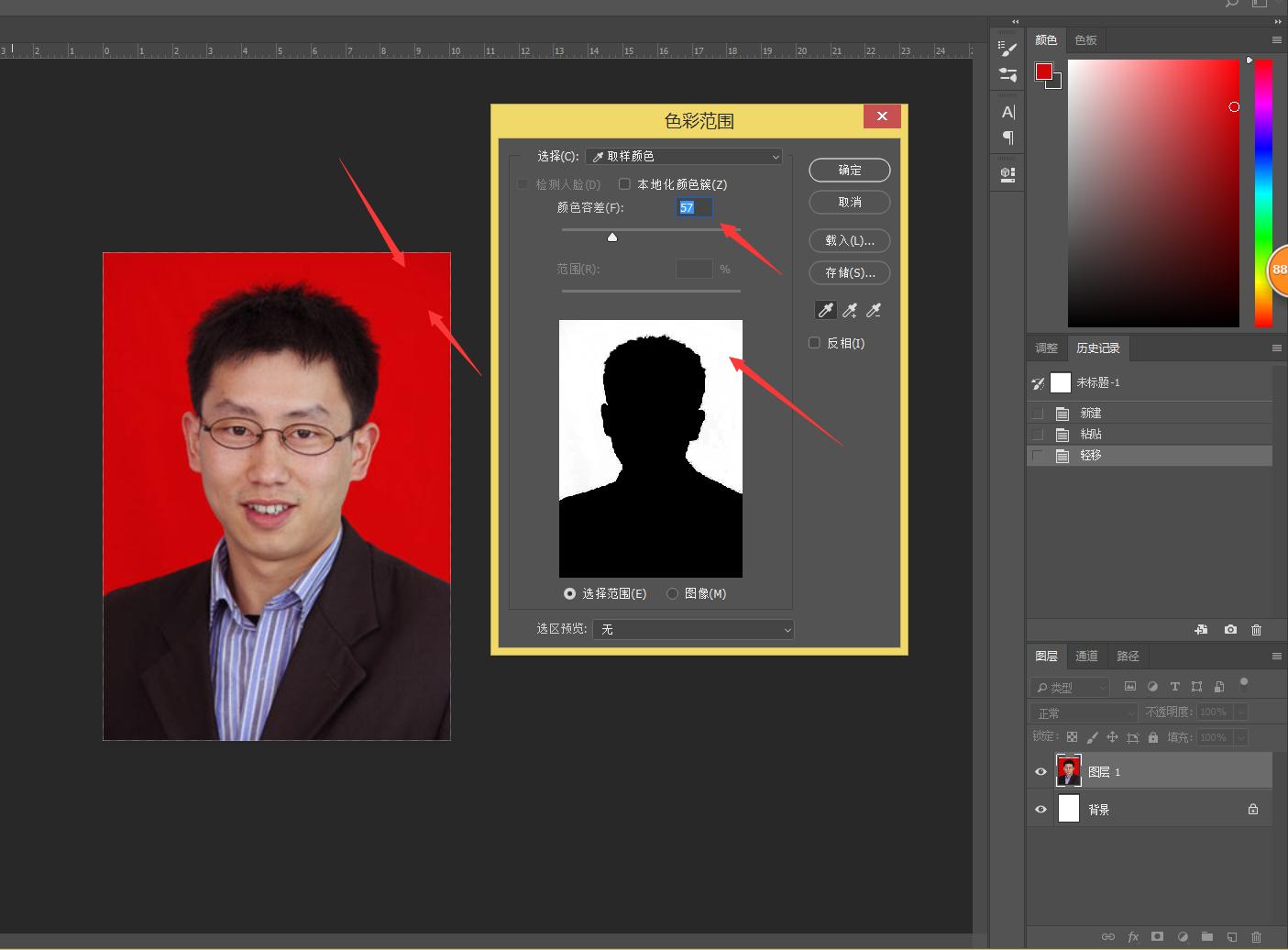Image resolution: width=1288 pixels, height=950 pixels.
Task: Open the 选择(C) 取样颜色 dropdown
Action: click(684, 157)
